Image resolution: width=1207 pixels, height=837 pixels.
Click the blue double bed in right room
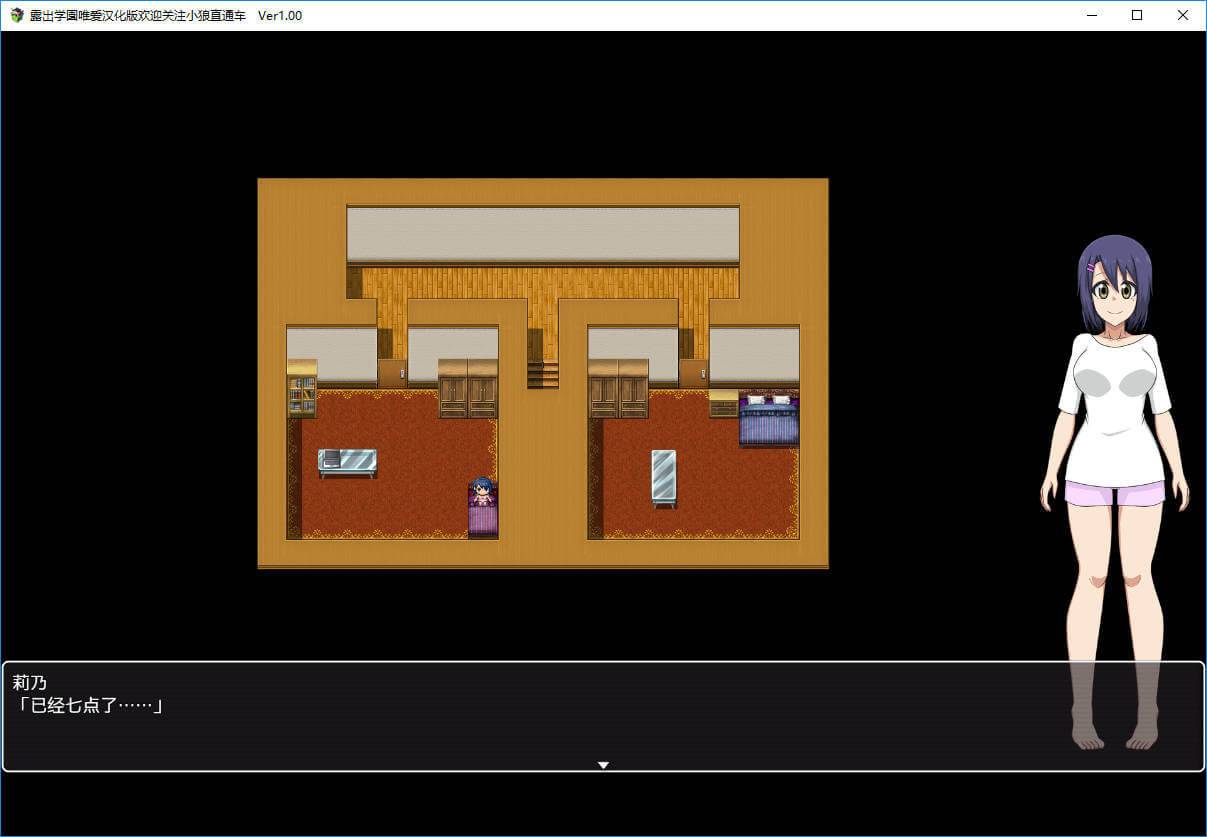768,420
